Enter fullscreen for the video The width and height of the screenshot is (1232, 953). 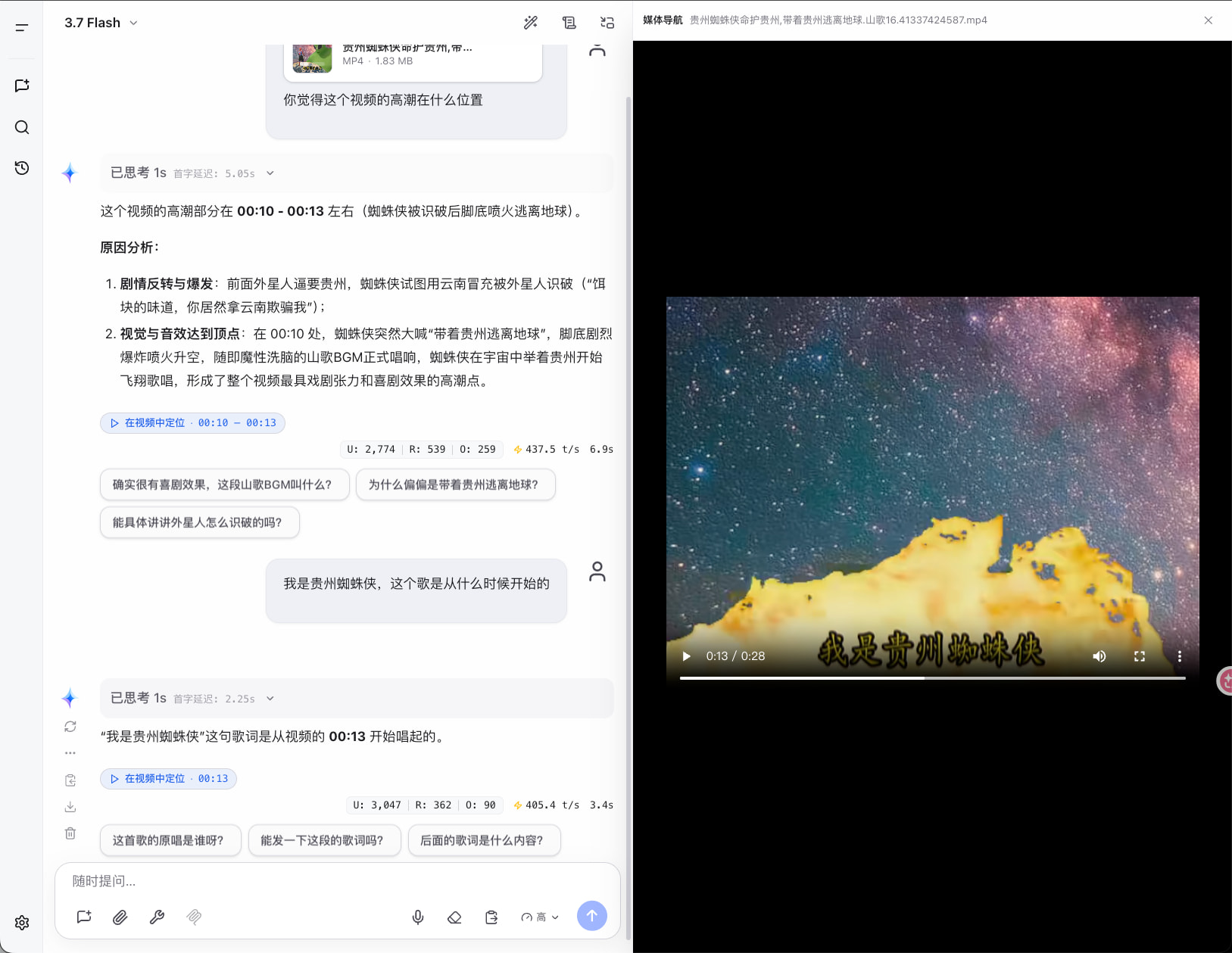1140,656
